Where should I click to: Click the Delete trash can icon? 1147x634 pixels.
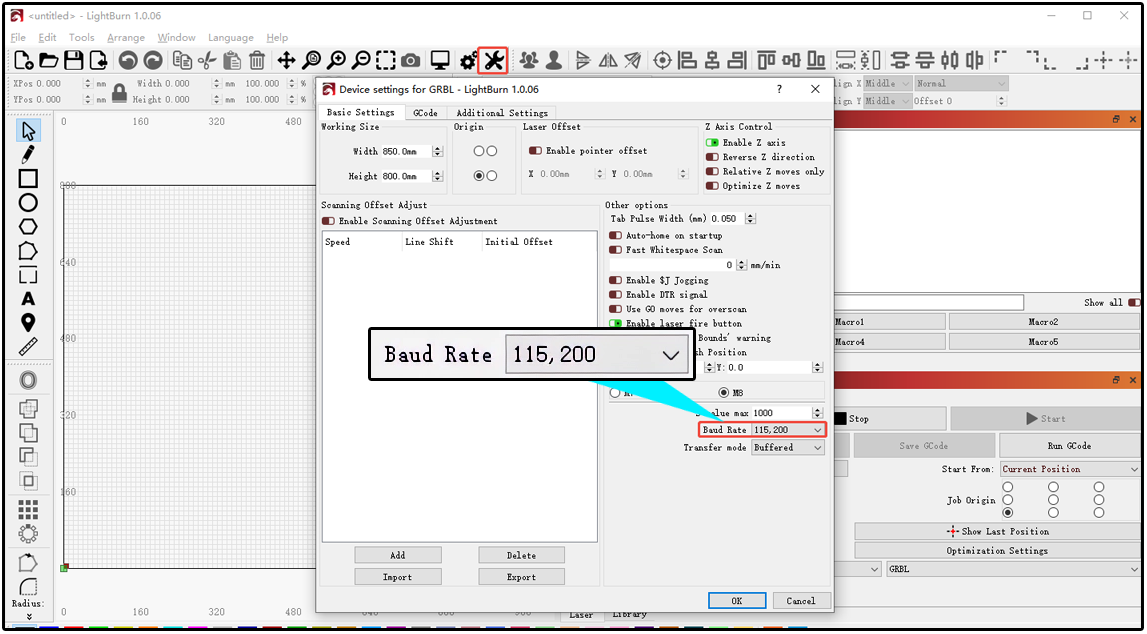click(257, 61)
